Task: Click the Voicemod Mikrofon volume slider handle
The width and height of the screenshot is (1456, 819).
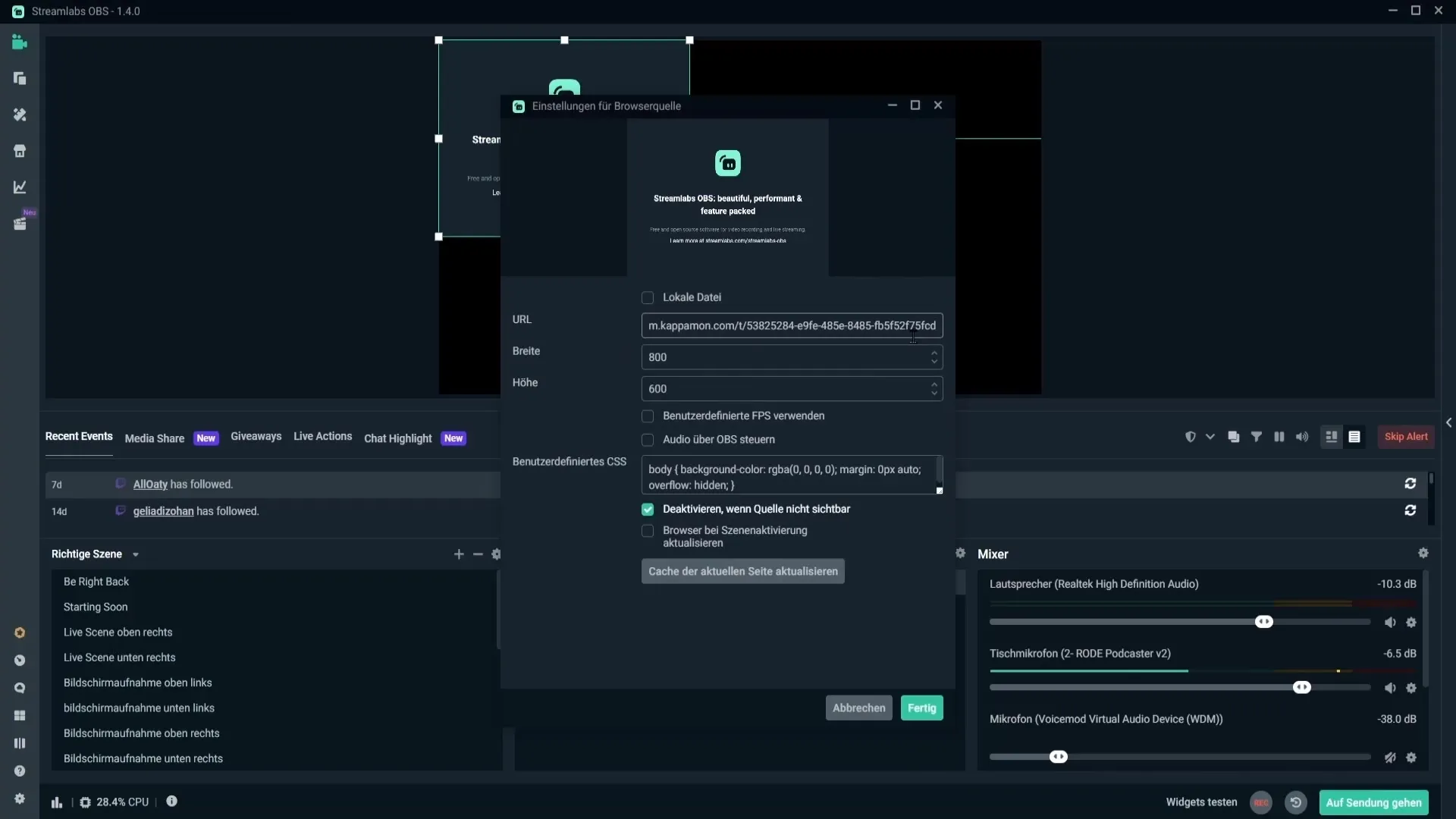Action: pos(1059,757)
